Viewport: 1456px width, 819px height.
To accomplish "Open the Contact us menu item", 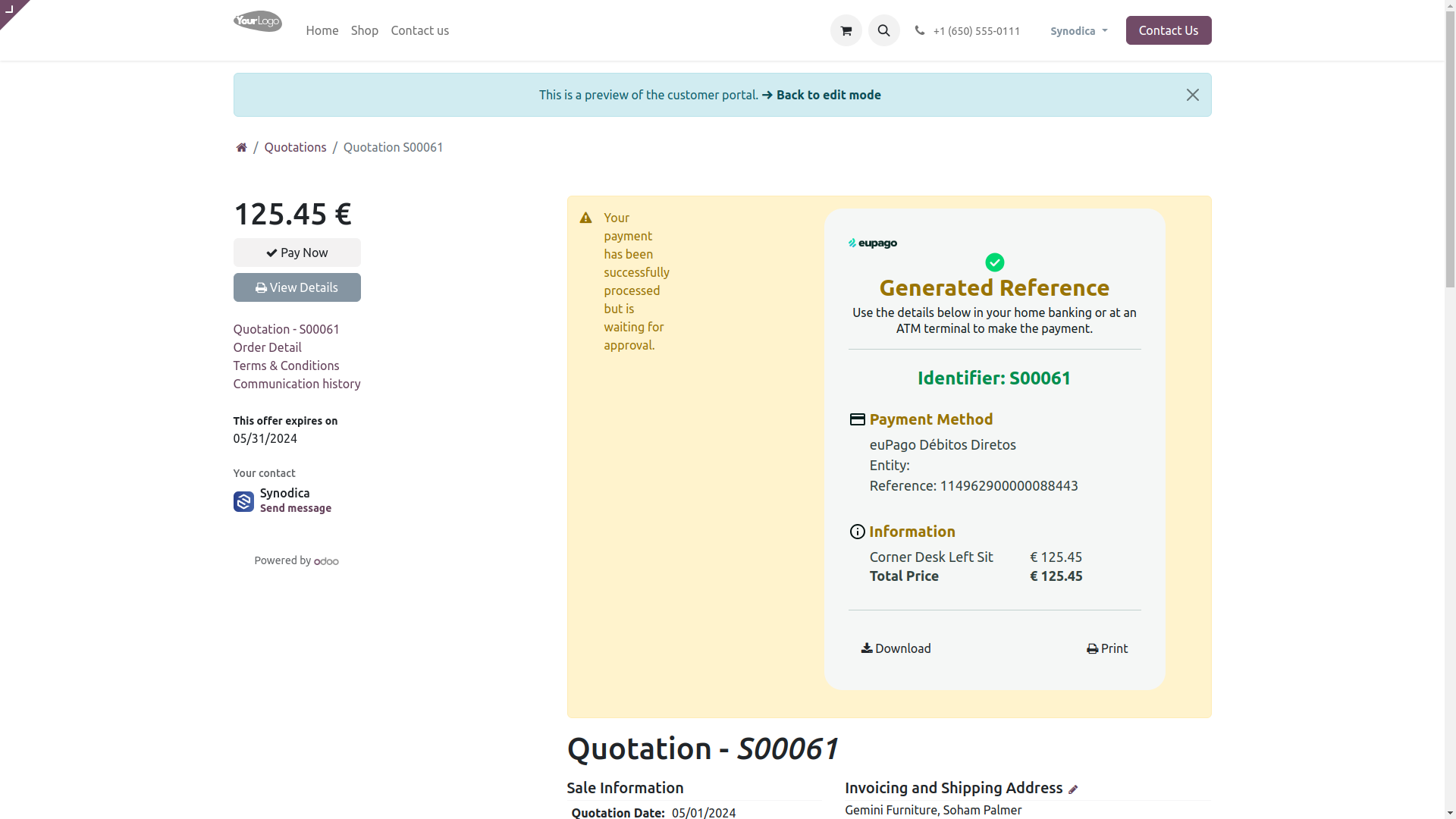I will pyautogui.click(x=420, y=30).
